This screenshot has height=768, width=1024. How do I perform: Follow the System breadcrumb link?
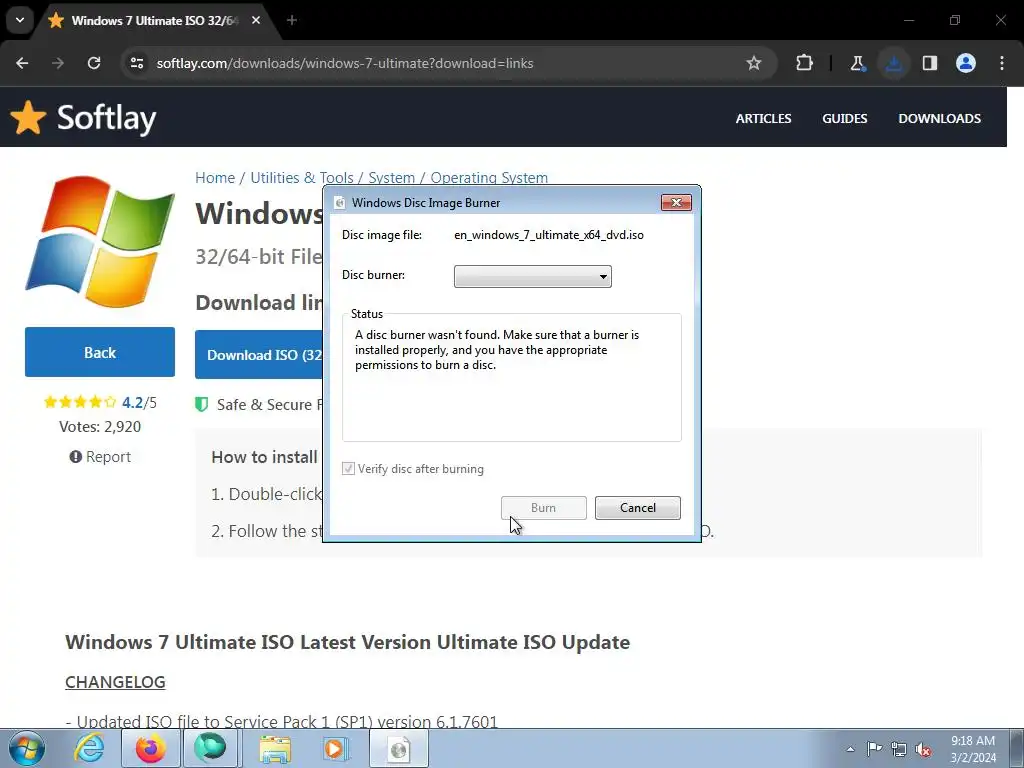391,178
